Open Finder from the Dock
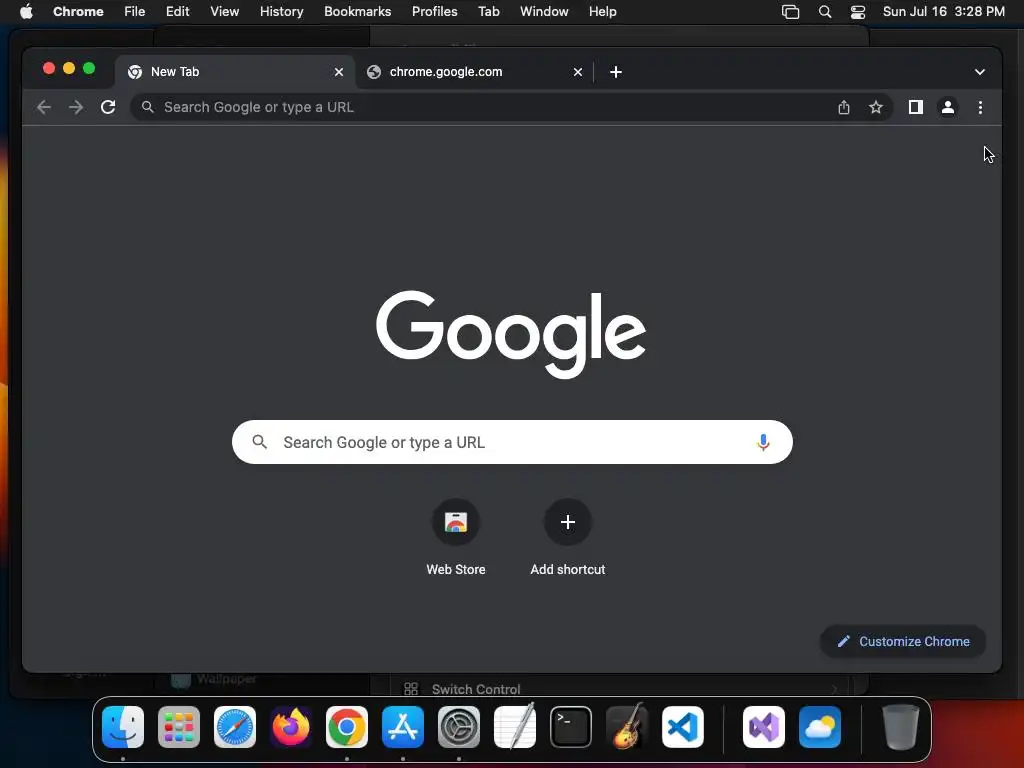The width and height of the screenshot is (1024, 768). pyautogui.click(x=123, y=727)
